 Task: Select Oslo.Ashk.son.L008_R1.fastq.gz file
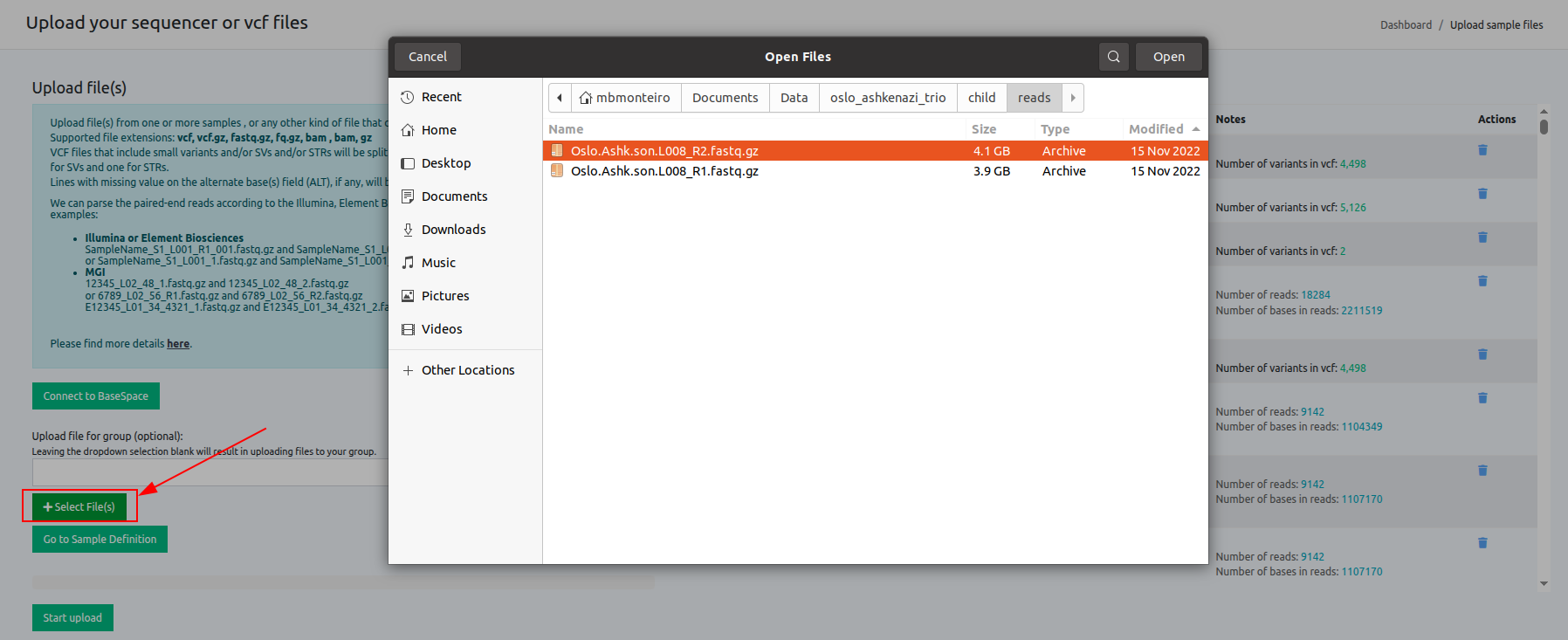[664, 171]
